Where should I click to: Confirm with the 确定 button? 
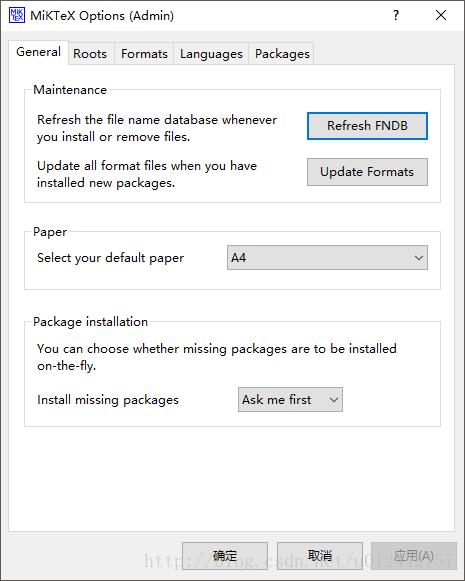point(225,555)
